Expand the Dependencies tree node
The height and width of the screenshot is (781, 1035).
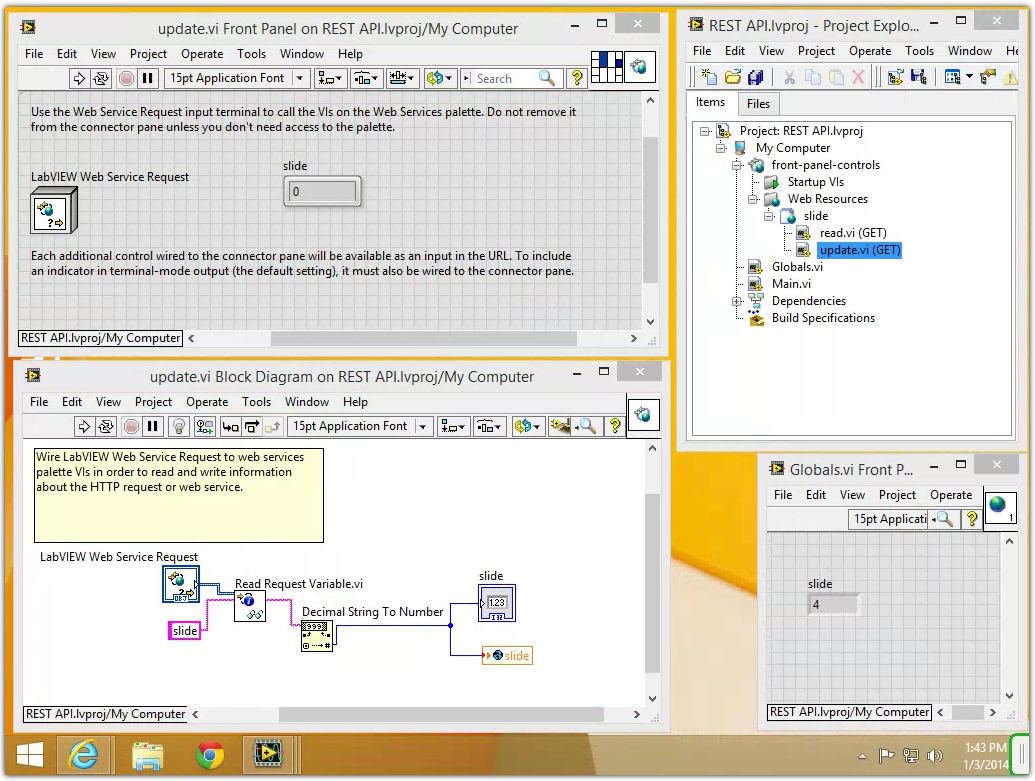[x=737, y=301]
